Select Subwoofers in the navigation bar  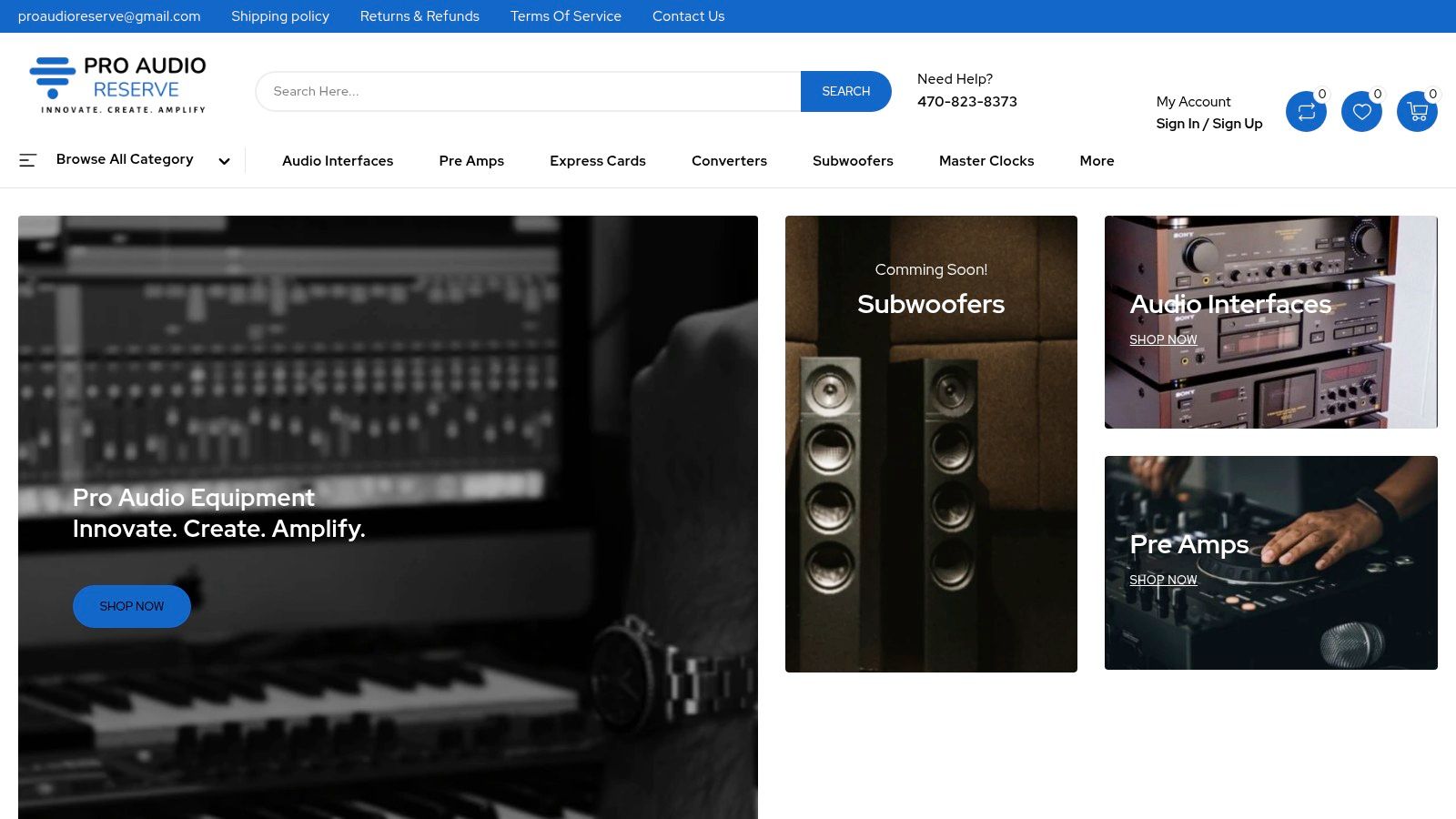pos(853,160)
